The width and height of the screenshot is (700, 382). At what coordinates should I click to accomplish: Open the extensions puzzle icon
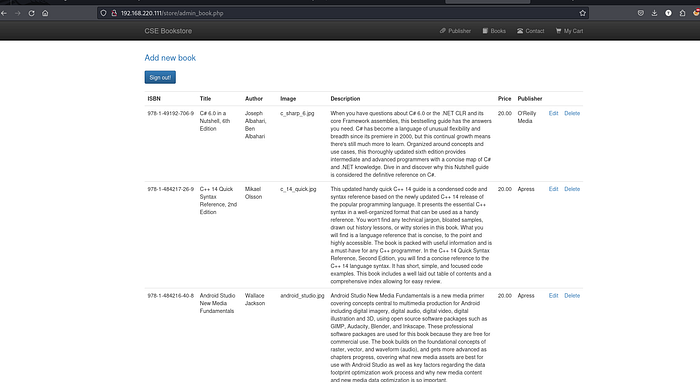[x=682, y=13]
